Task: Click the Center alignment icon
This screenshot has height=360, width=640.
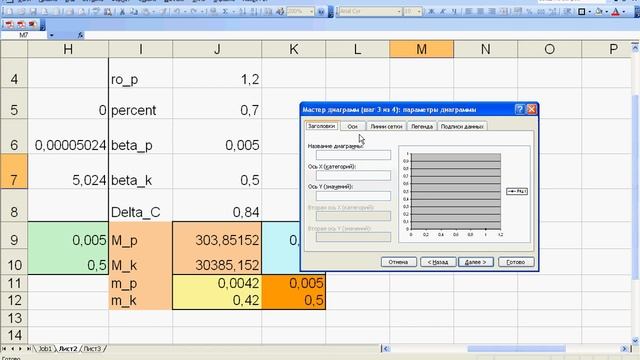Action: (480, 12)
